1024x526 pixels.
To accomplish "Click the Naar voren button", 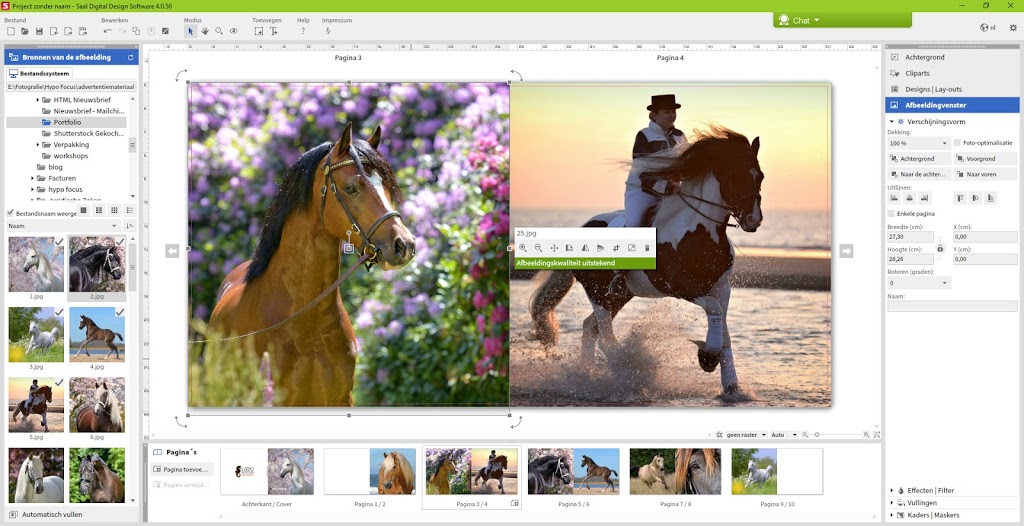I will (986, 174).
